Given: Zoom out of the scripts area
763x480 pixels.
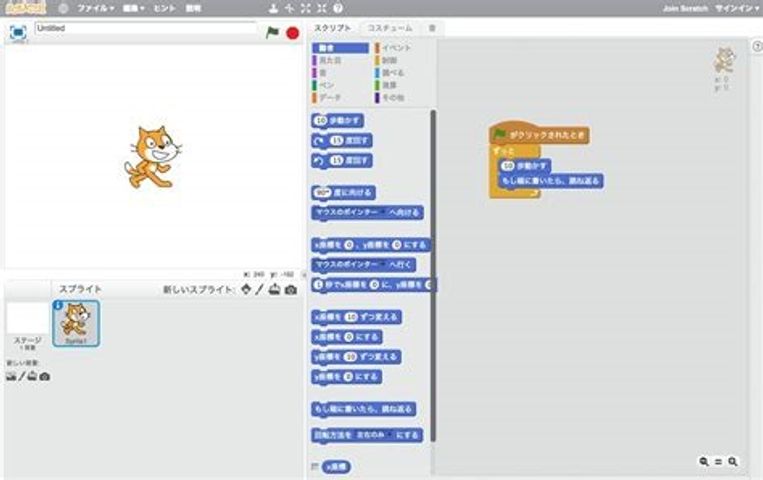Looking at the screenshot, I should pyautogui.click(x=704, y=461).
